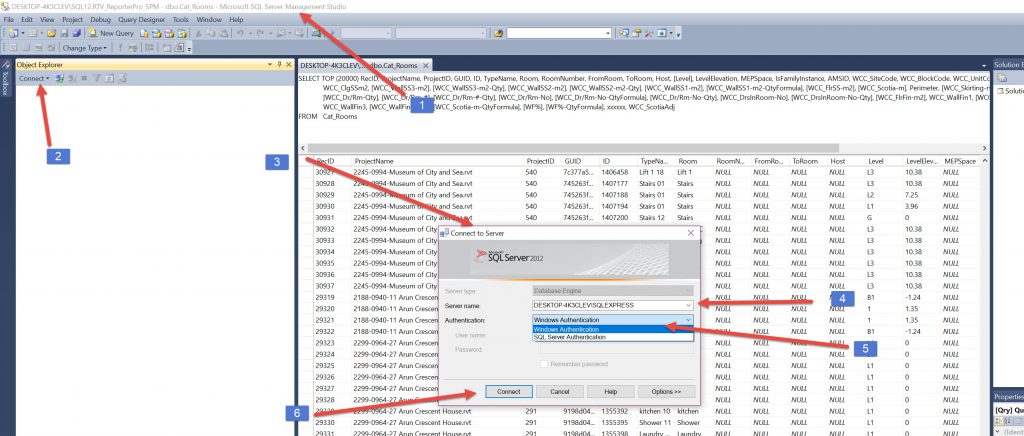Open the Tools menu
The image size is (1024, 436).
(179, 19)
